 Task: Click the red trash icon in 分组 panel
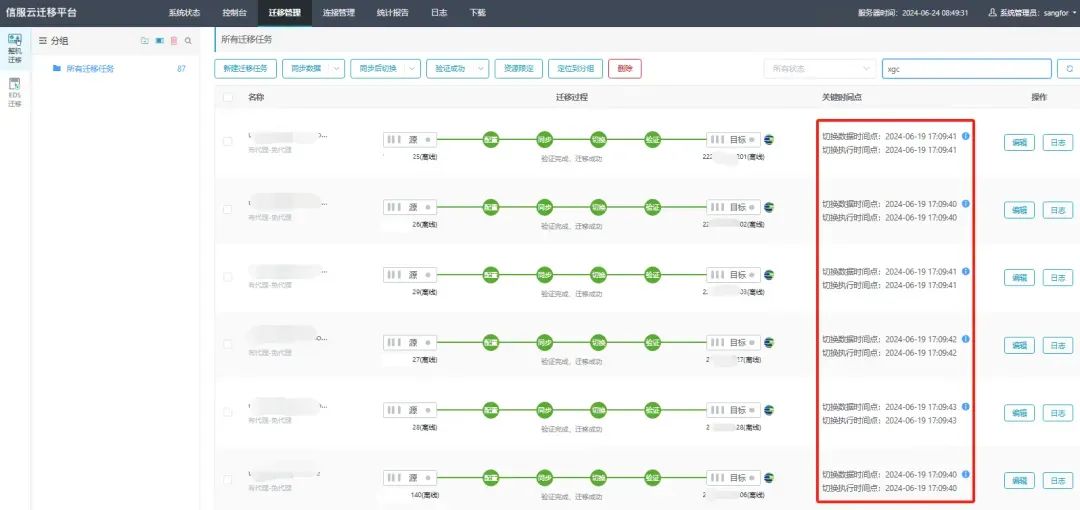tap(174, 41)
